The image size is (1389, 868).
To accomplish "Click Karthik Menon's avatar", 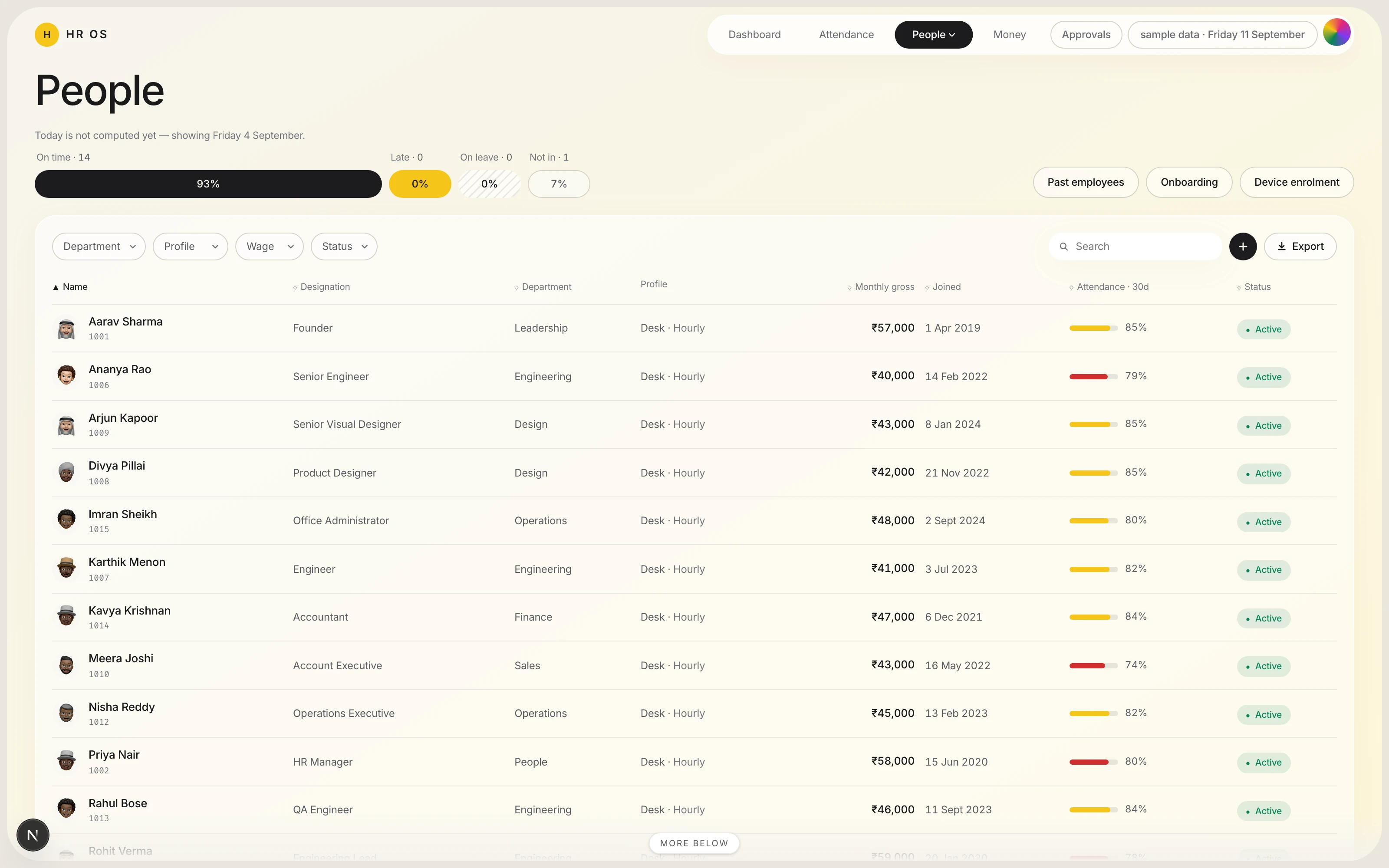I will [x=66, y=569].
